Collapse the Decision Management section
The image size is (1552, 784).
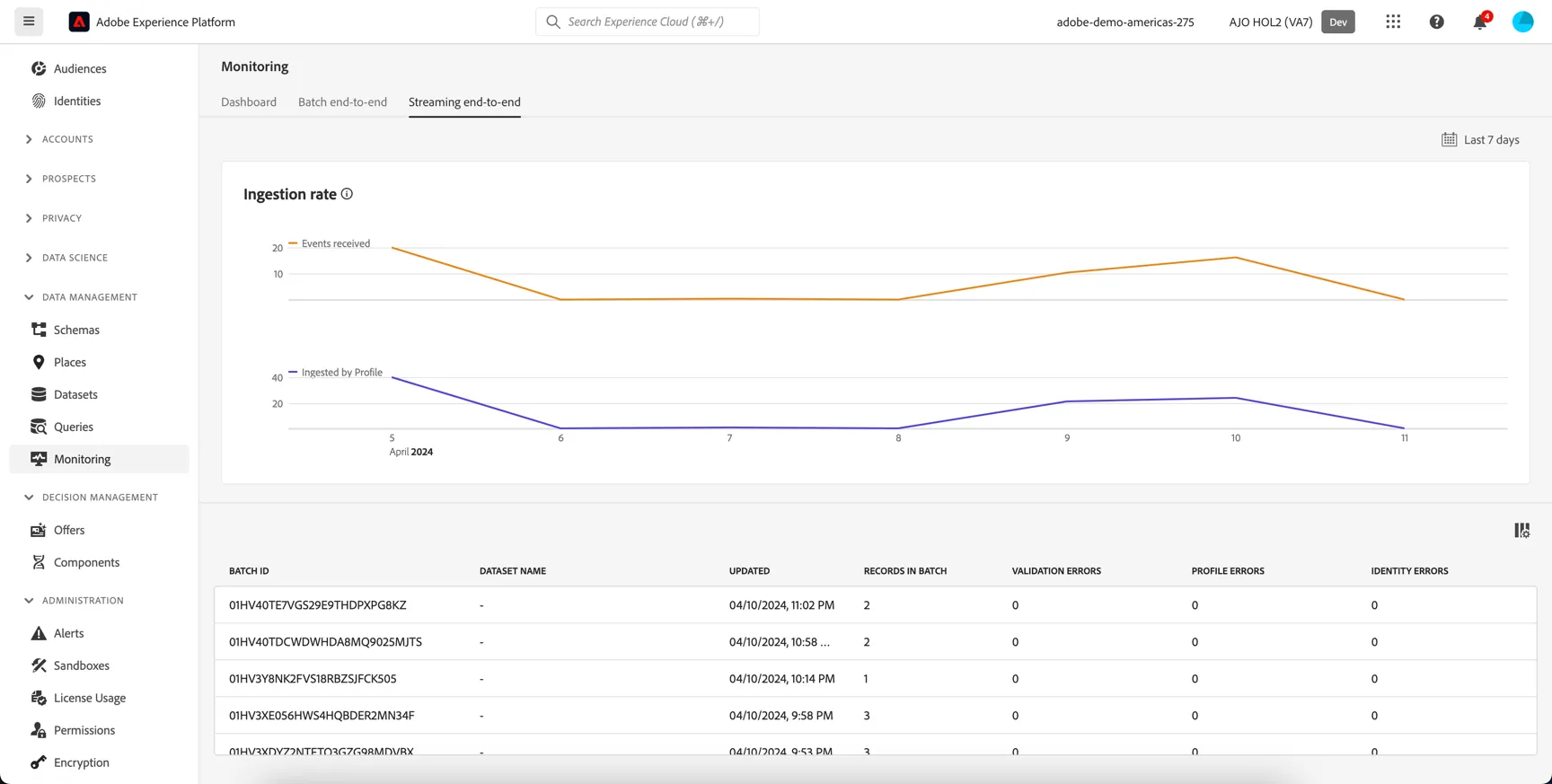pos(29,498)
